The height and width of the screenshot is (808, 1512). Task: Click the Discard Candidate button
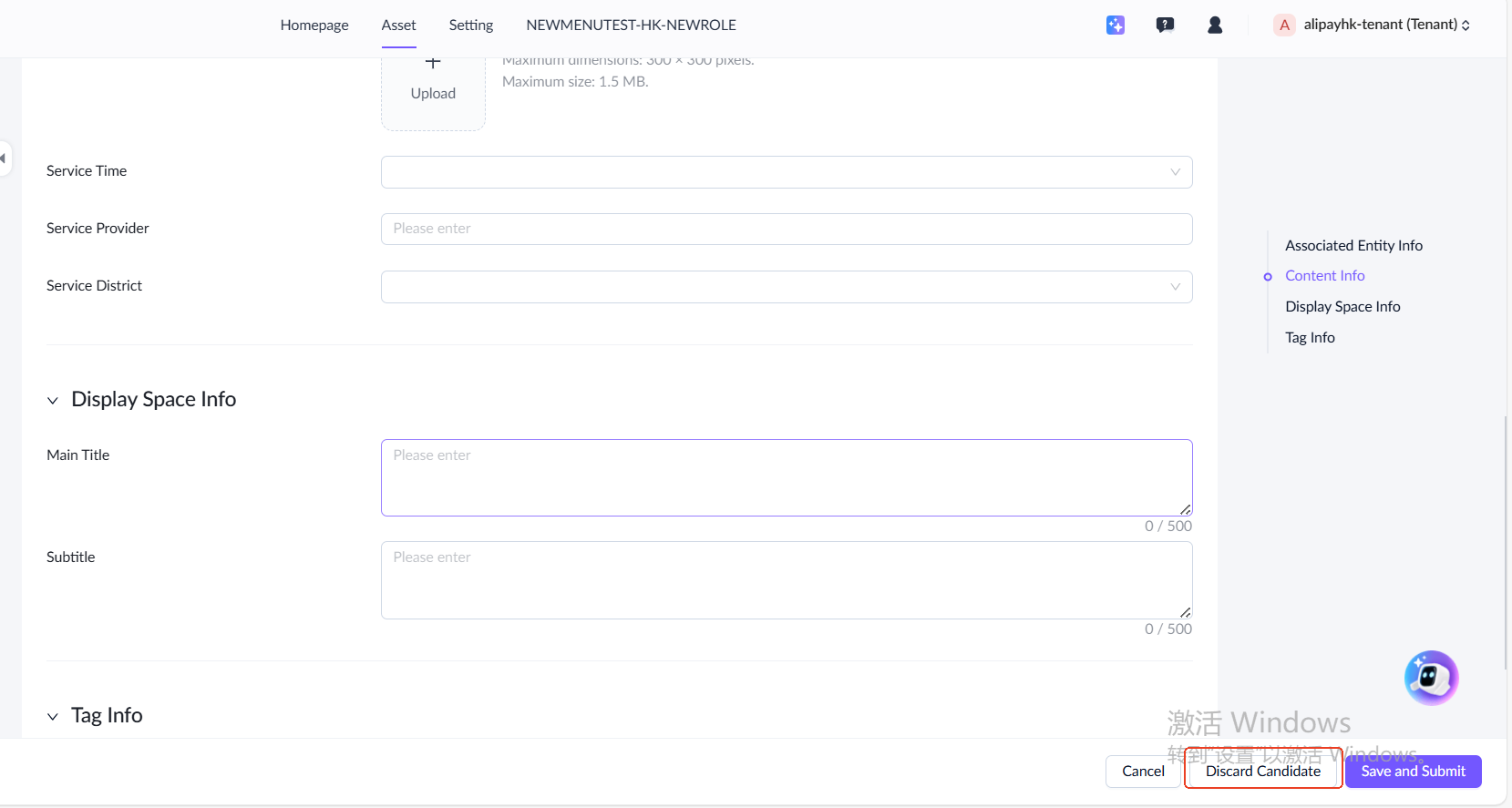pos(1262,772)
